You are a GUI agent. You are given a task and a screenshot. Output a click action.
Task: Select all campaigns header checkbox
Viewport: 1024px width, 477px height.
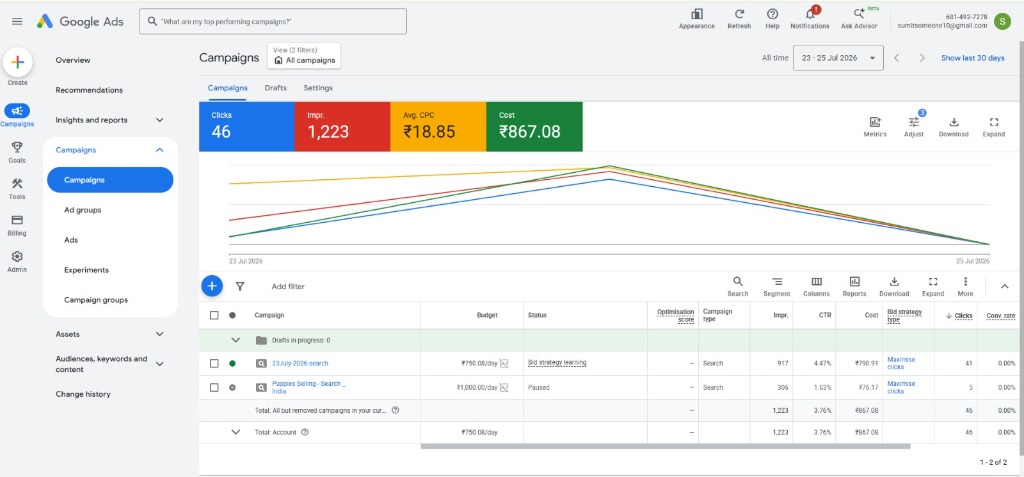pyautogui.click(x=214, y=315)
